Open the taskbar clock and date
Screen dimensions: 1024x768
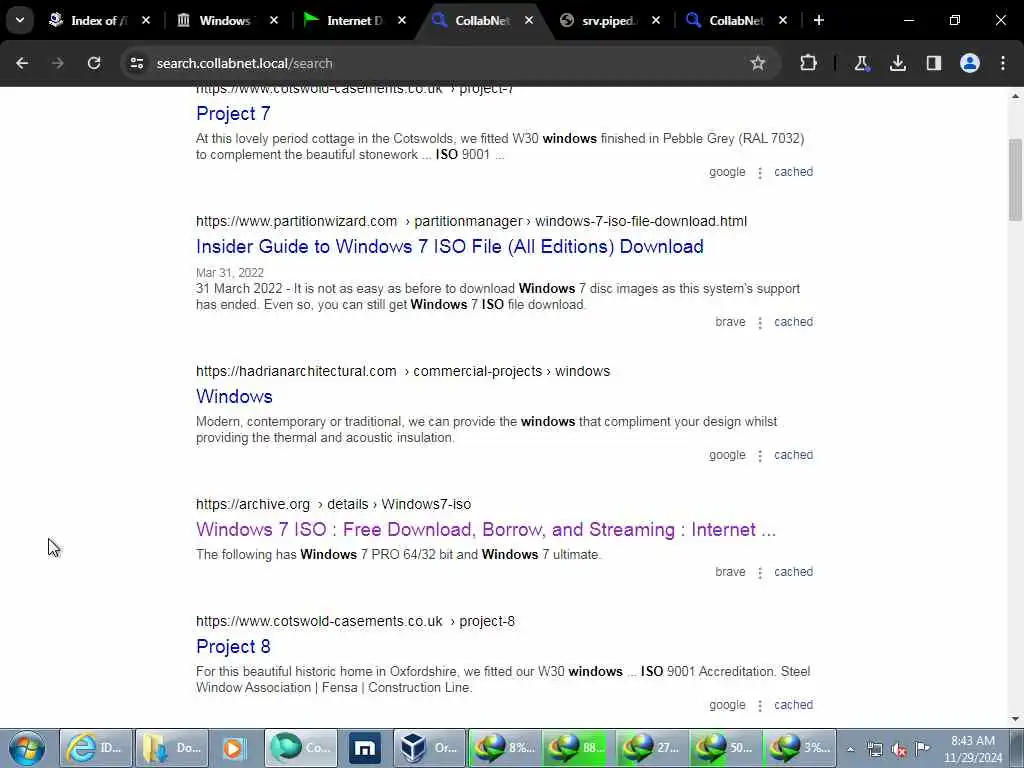973,749
